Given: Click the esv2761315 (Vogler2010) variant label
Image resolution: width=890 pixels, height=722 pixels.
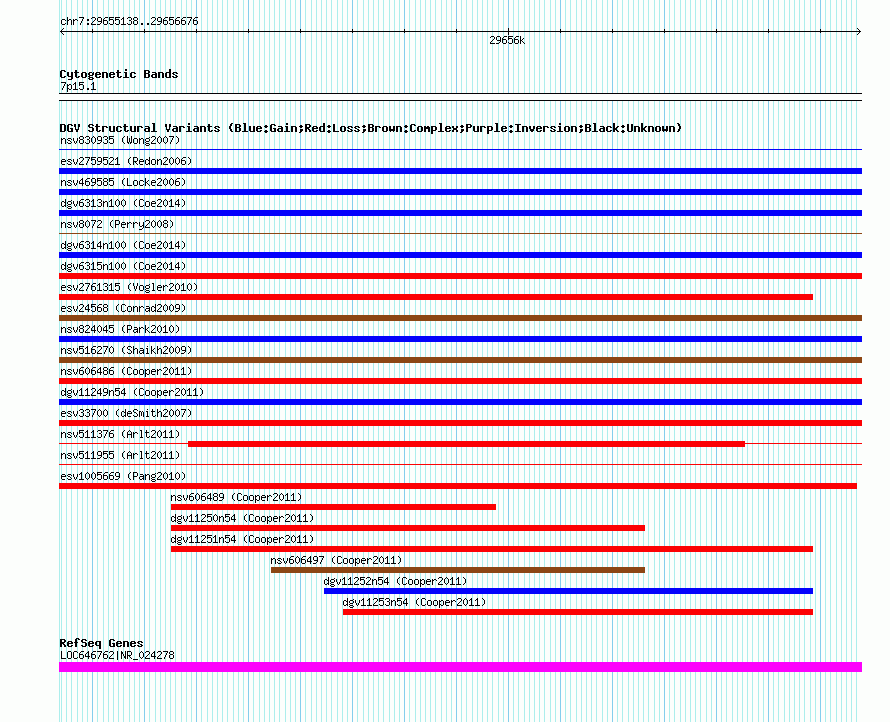Looking at the screenshot, I should 129,287.
